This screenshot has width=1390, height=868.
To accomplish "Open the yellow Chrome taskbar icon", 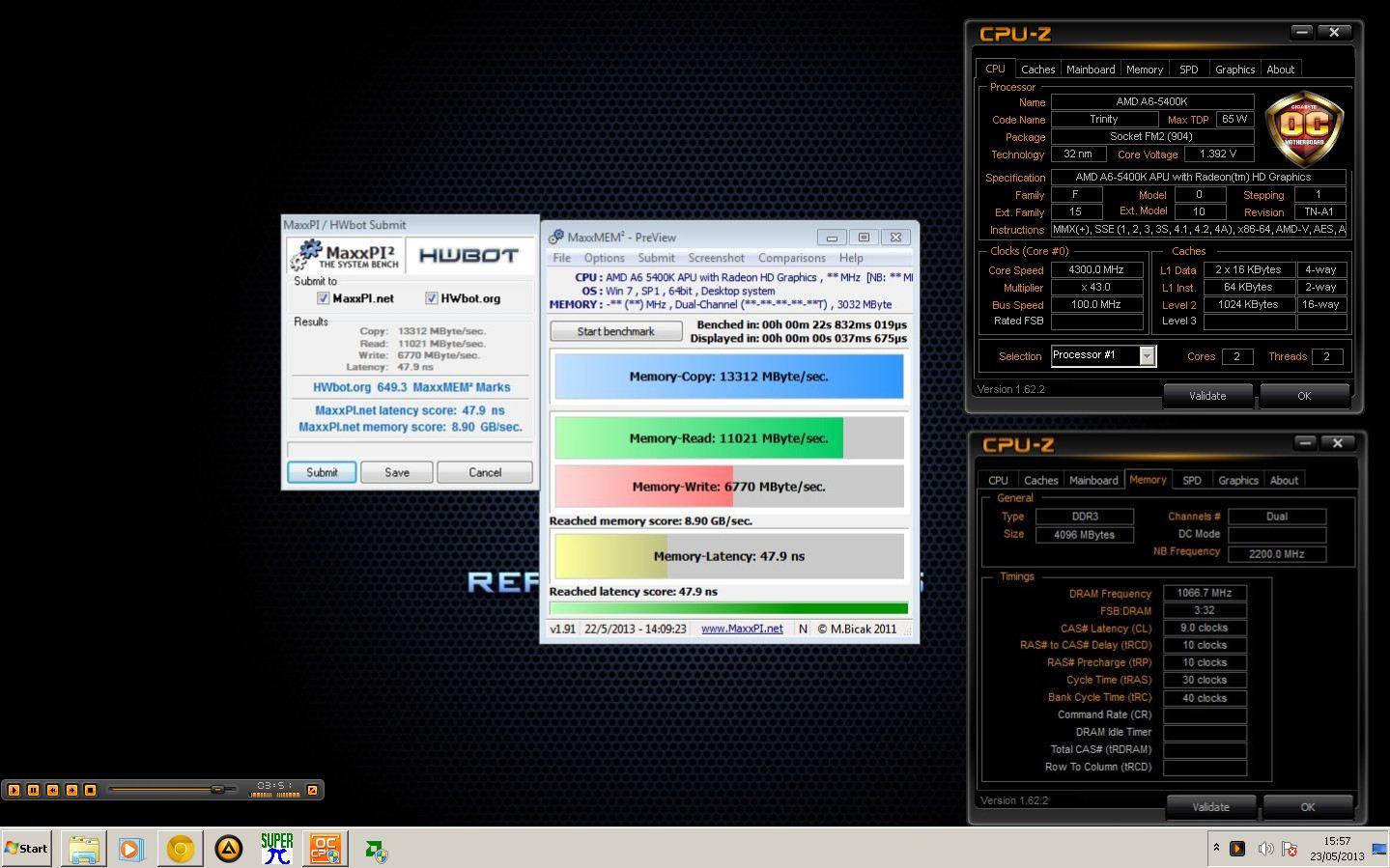I will [180, 849].
